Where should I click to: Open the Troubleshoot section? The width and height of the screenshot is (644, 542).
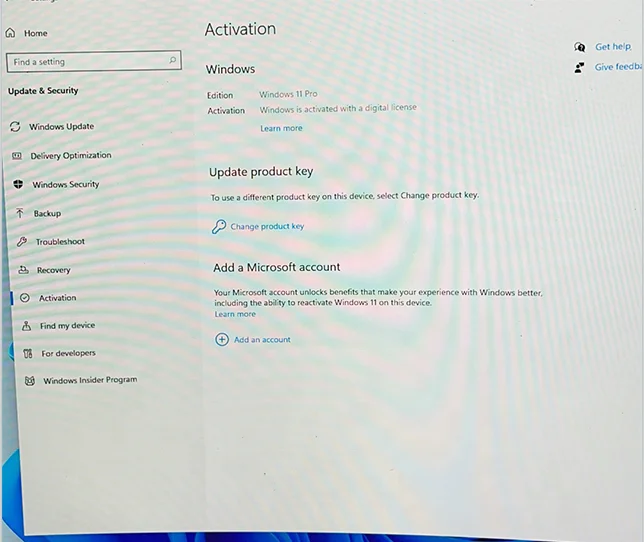tap(60, 242)
